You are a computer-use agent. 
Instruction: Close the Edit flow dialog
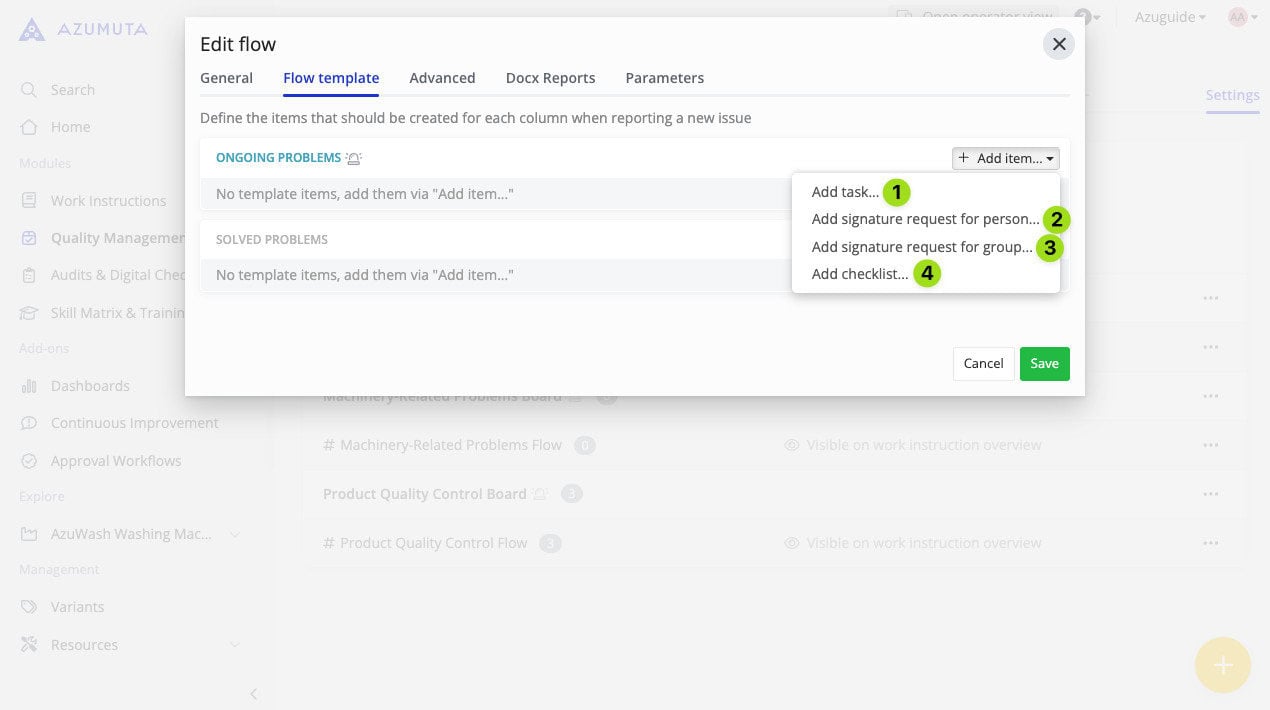coord(1059,44)
